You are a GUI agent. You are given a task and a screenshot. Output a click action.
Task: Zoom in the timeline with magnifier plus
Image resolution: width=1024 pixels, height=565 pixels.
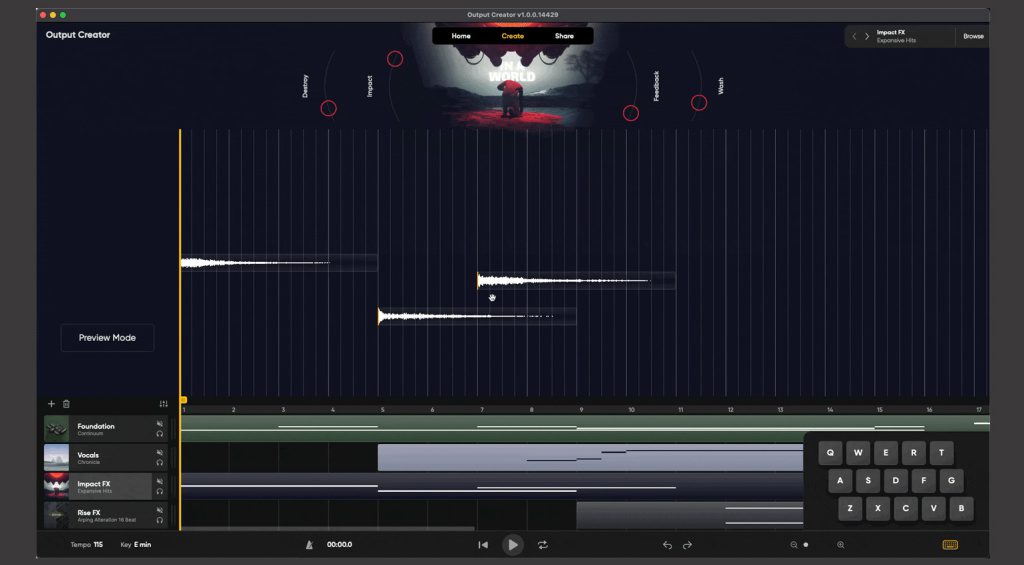(x=840, y=545)
